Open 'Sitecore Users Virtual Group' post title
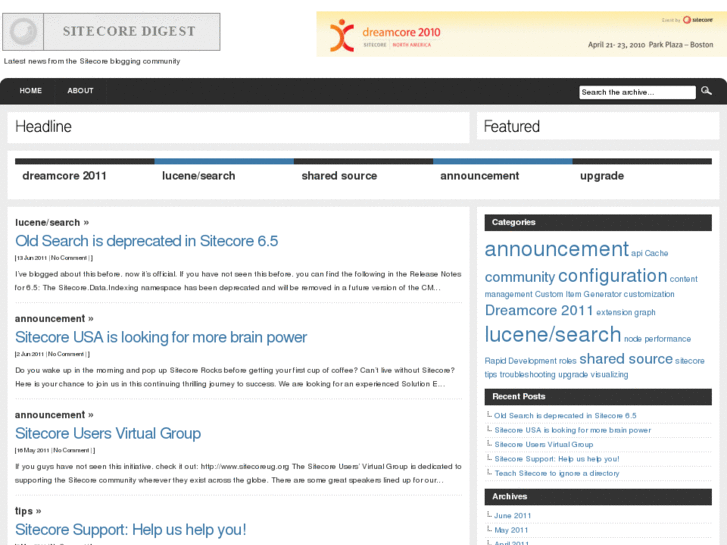Image resolution: width=727 pixels, height=545 pixels. click(x=108, y=433)
